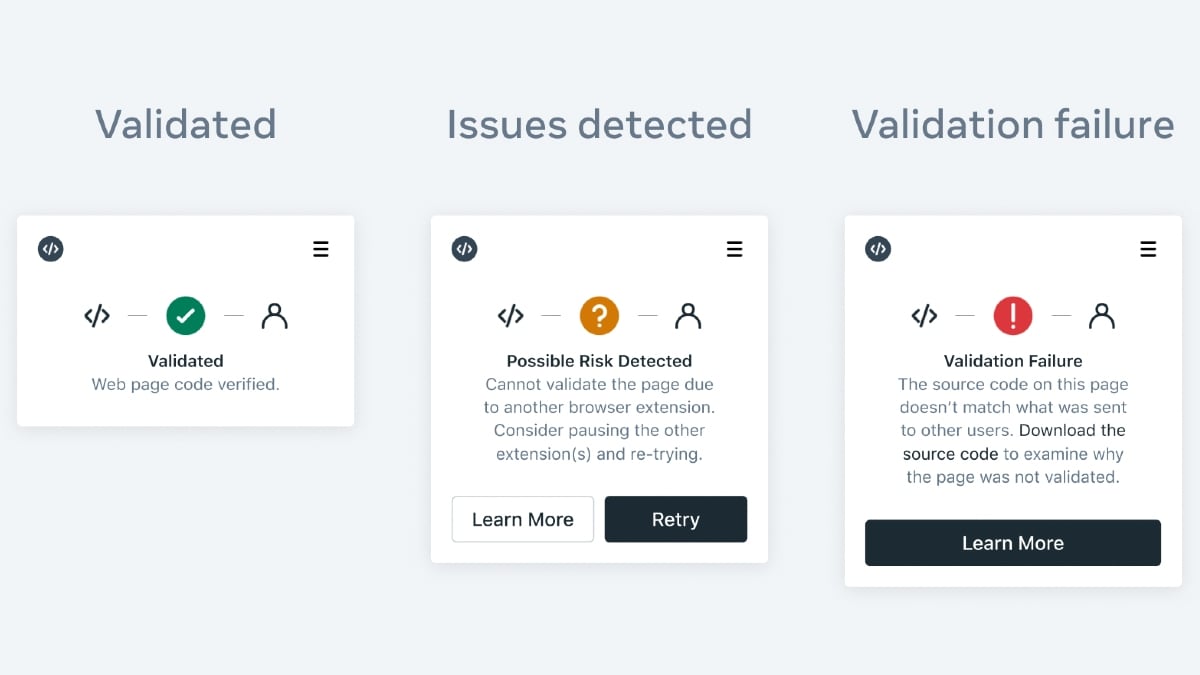Screen dimensions: 1200x675
Task: Click extension logo in Possible Risk card
Action: [x=464, y=249]
